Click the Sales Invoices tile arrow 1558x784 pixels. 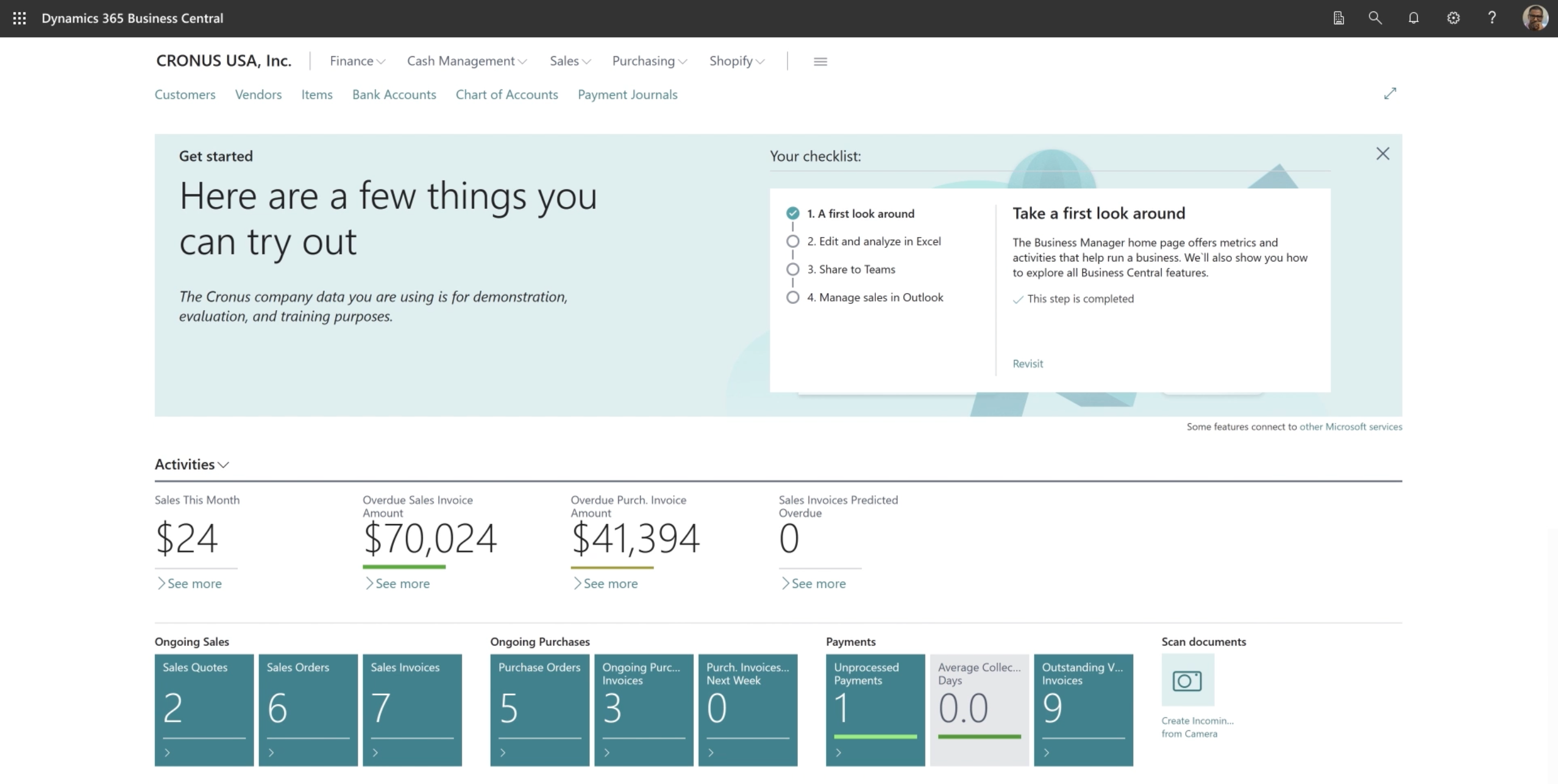coord(375,753)
